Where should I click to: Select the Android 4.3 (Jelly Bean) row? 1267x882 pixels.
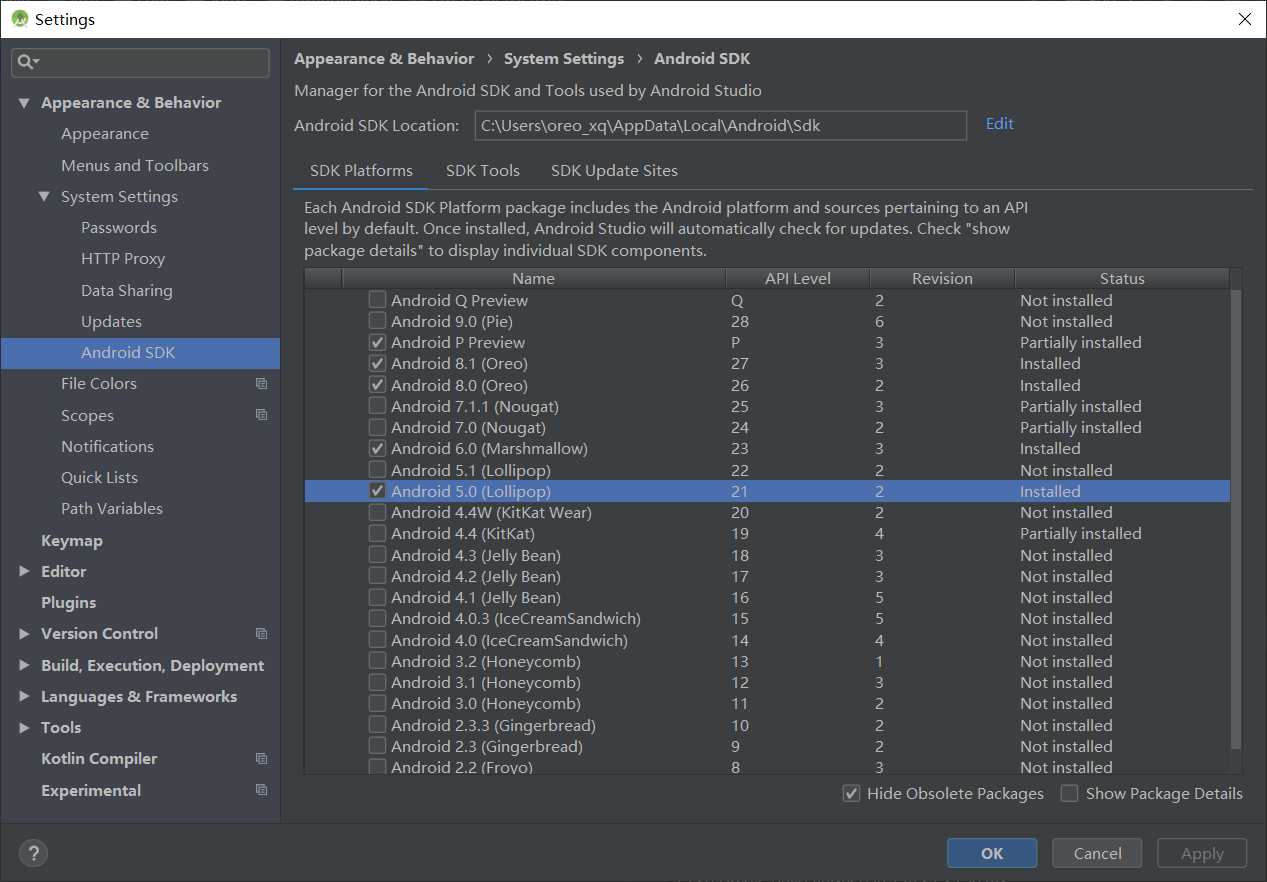click(x=767, y=555)
